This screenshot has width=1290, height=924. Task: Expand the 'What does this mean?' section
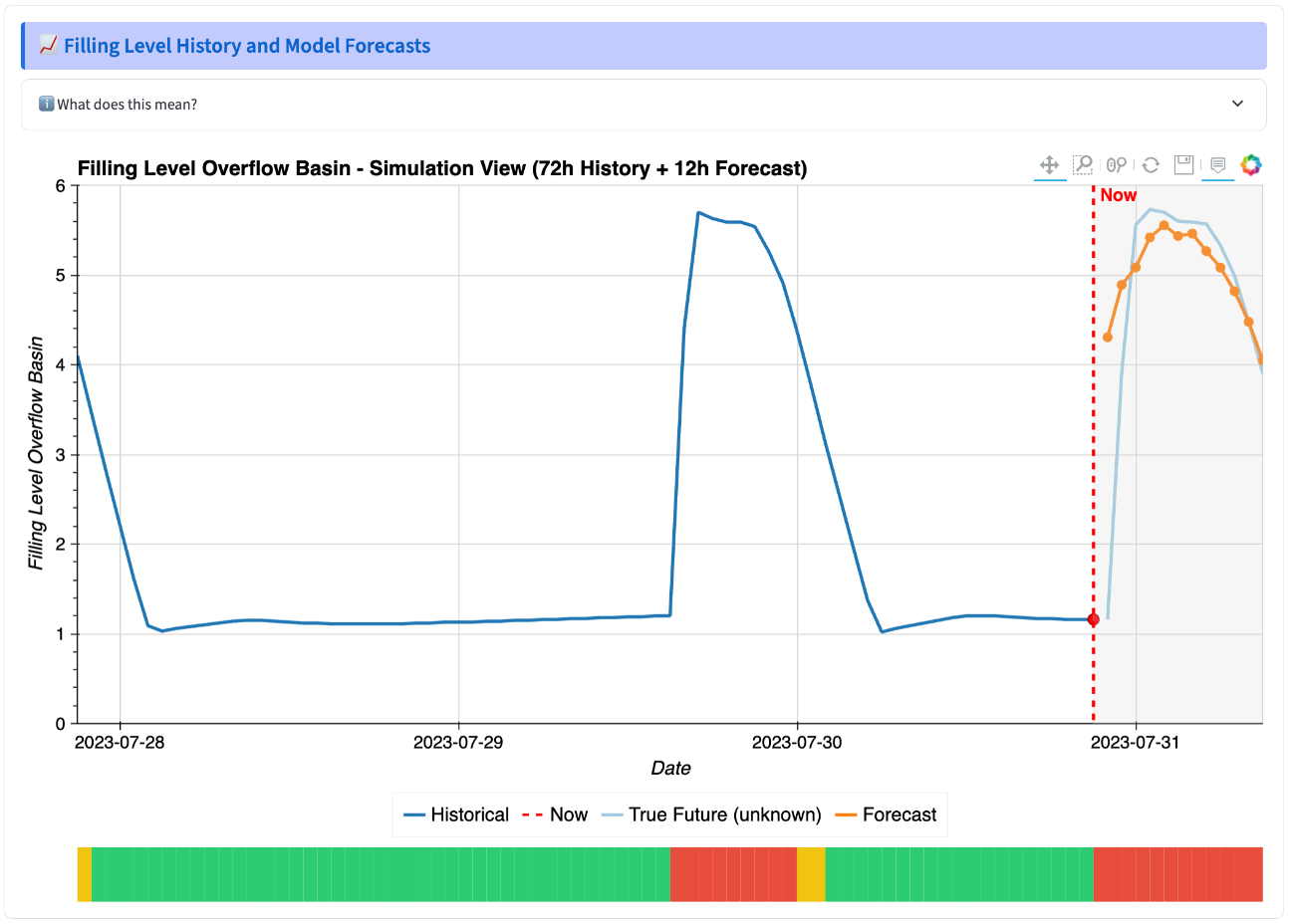click(644, 105)
